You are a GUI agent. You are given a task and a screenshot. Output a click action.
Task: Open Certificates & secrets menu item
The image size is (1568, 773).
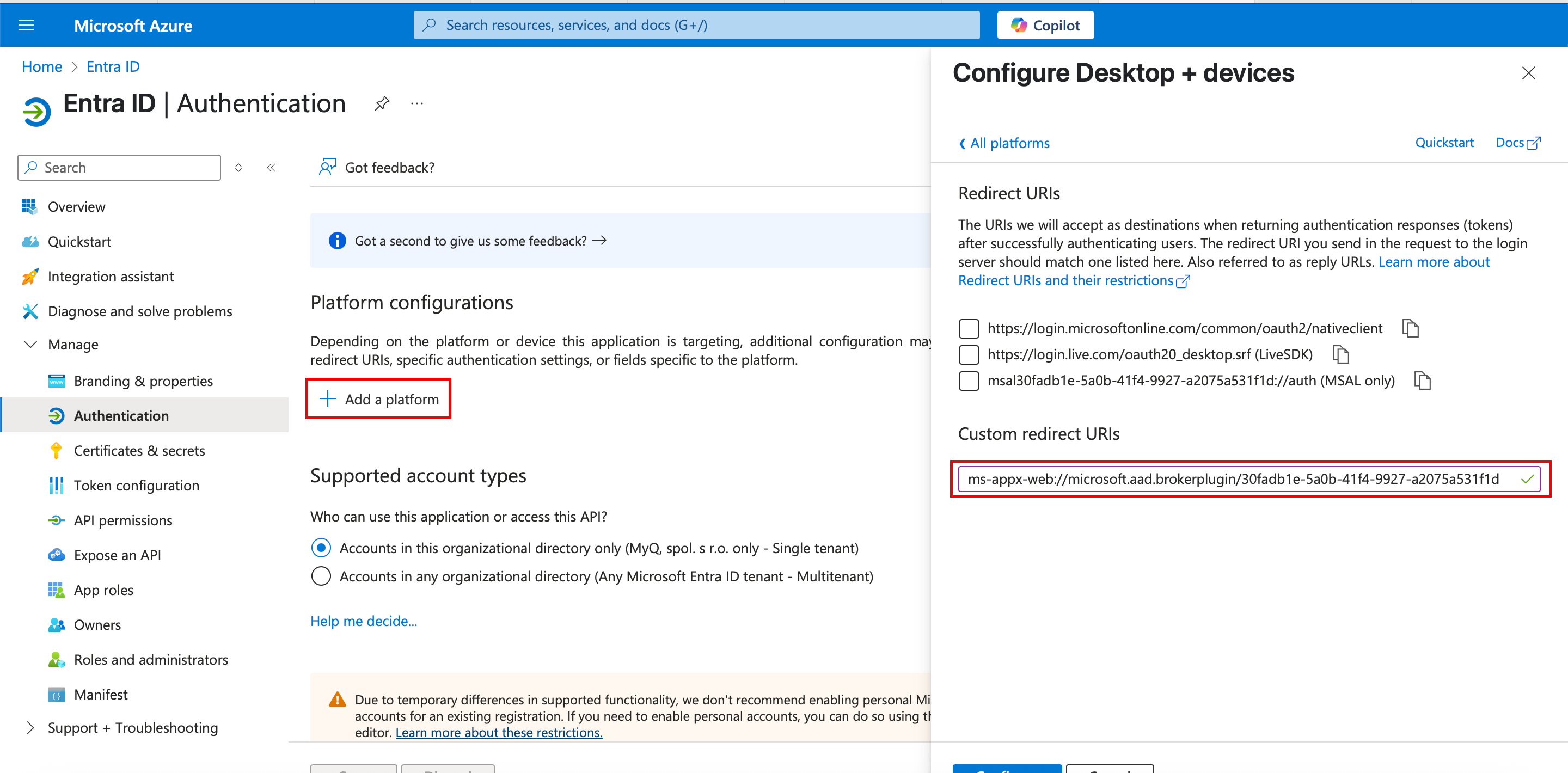(x=139, y=450)
